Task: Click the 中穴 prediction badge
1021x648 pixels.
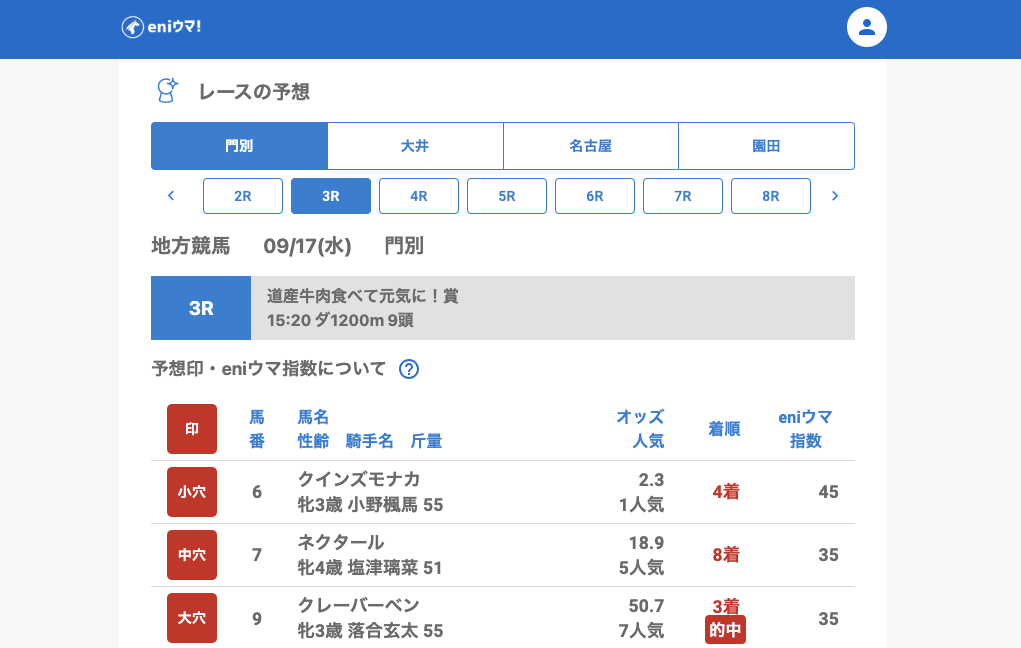Action: 191,555
